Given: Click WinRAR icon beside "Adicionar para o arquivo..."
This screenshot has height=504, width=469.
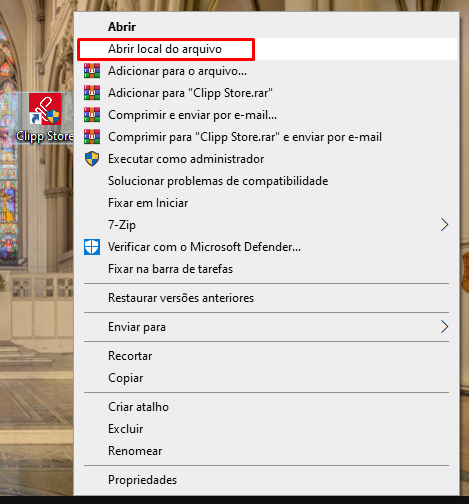Looking at the screenshot, I should click(92, 71).
